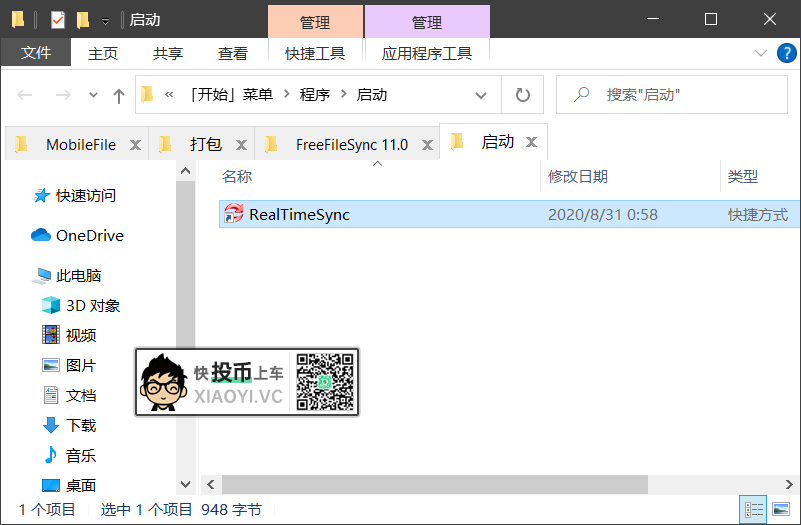The image size is (801, 525).
Task: Switch to the 共享 ribbon tab
Action: coord(168,53)
